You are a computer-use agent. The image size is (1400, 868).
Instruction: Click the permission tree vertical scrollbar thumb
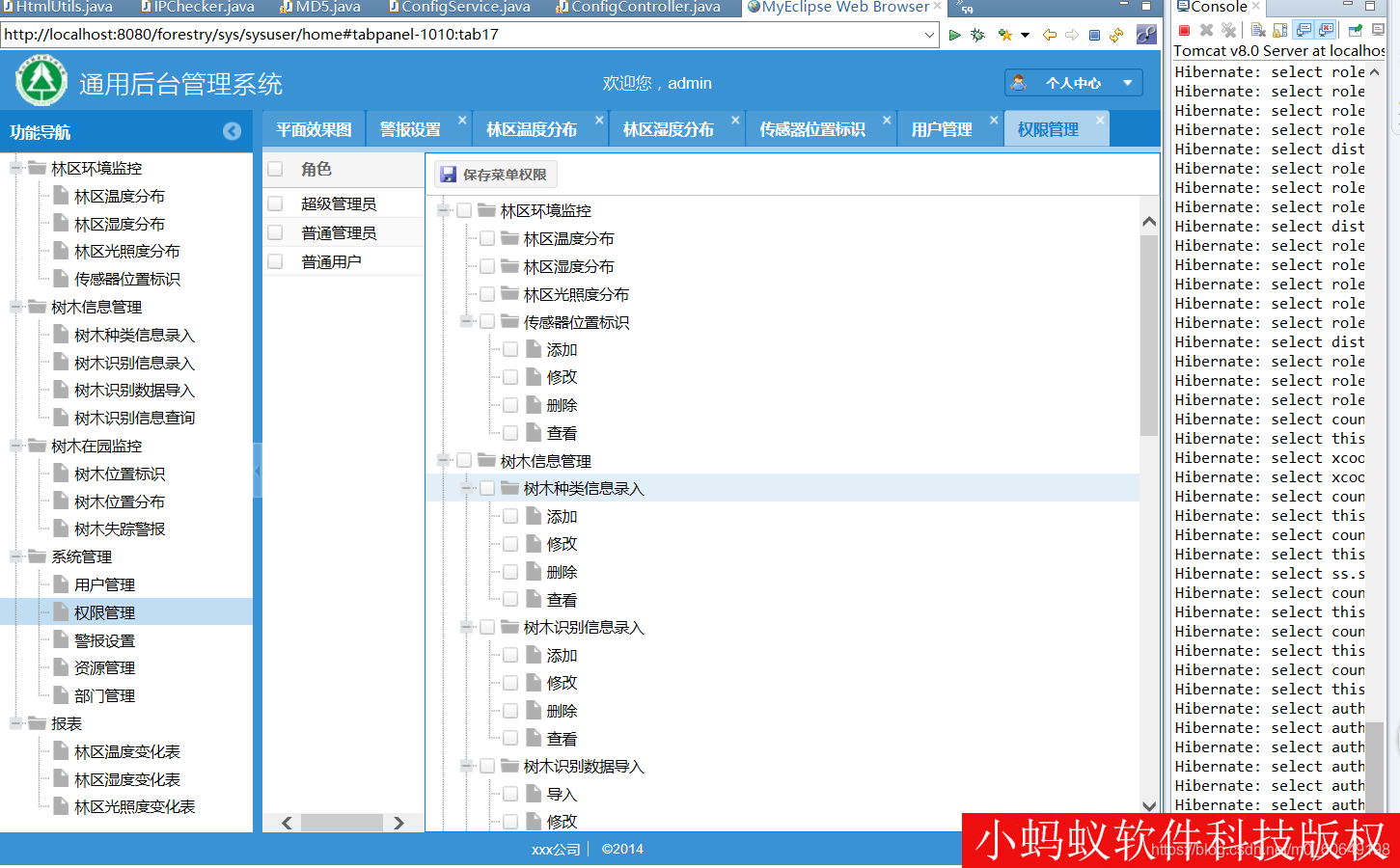[1148, 335]
